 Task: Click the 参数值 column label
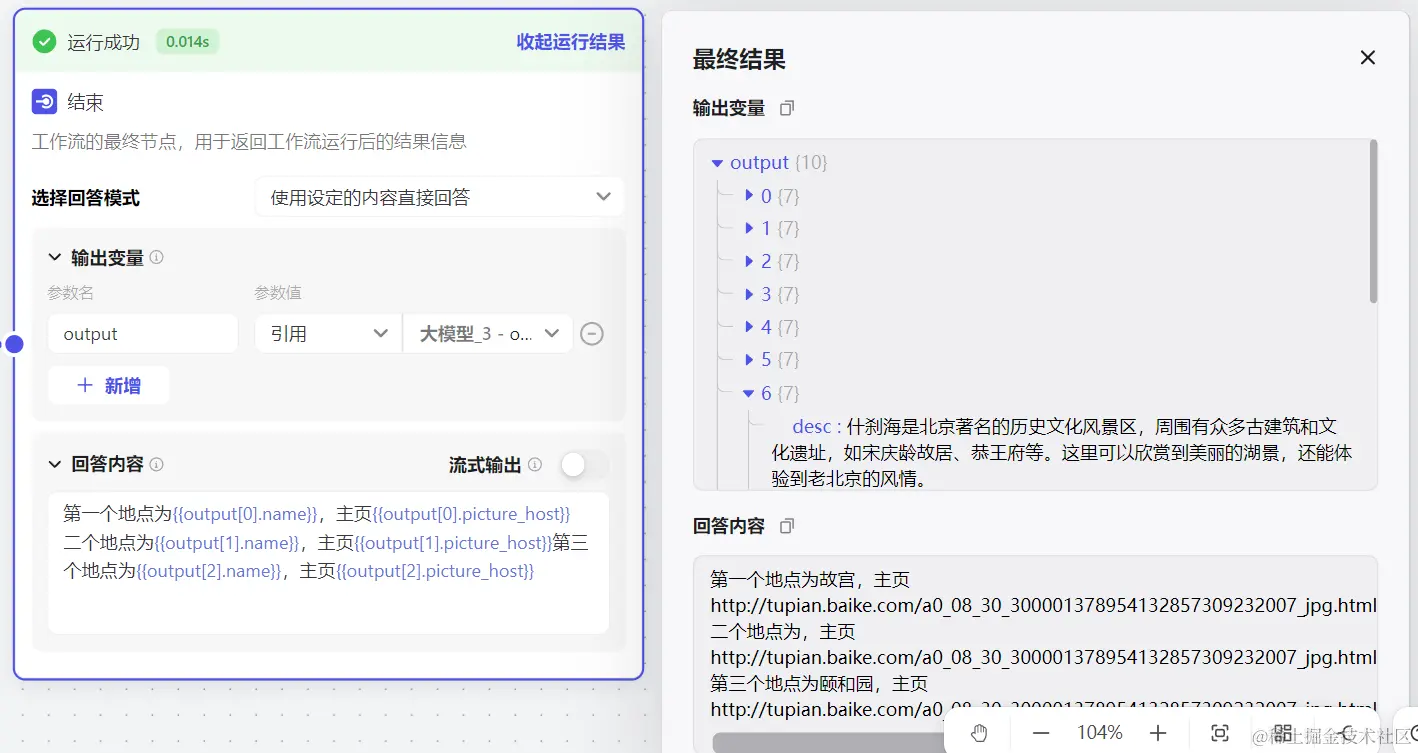pyautogui.click(x=278, y=293)
